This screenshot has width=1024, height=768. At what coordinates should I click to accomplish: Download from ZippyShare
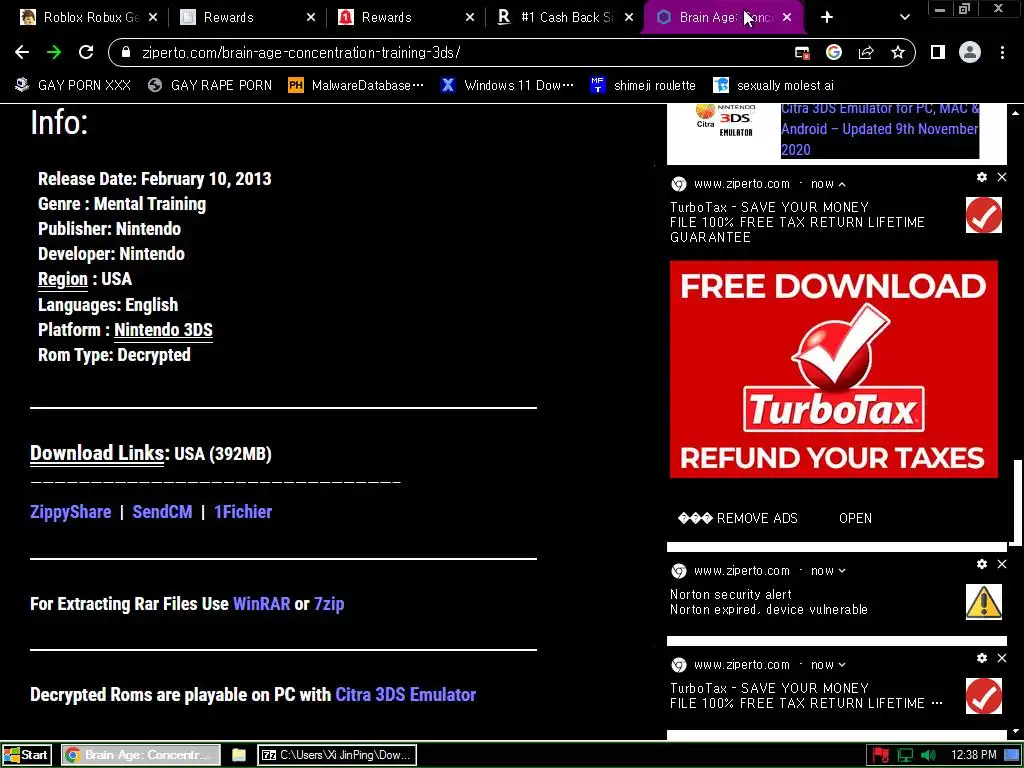tap(71, 512)
